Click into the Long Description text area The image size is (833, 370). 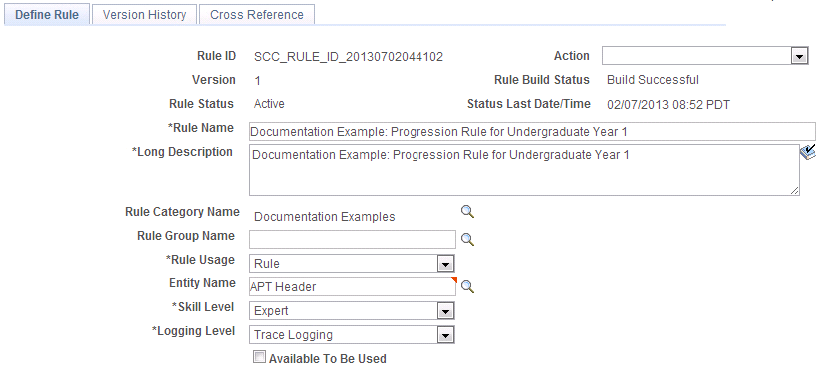524,170
